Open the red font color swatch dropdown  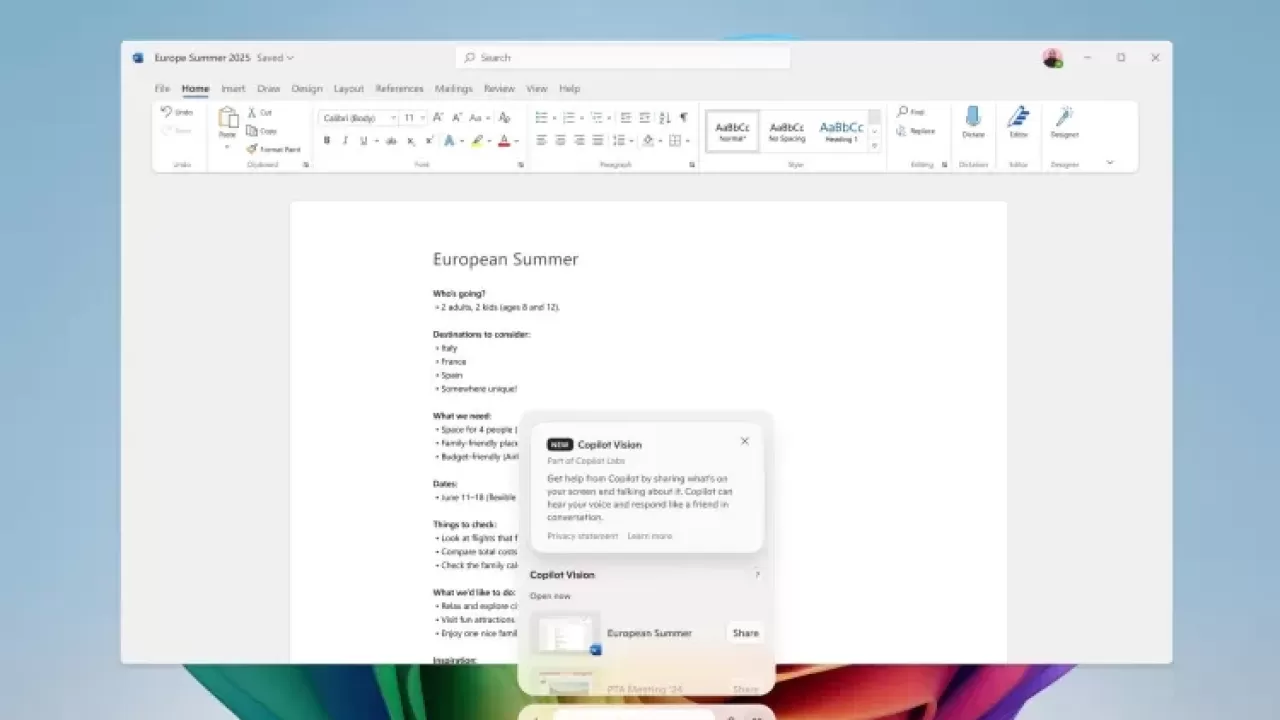pos(516,141)
